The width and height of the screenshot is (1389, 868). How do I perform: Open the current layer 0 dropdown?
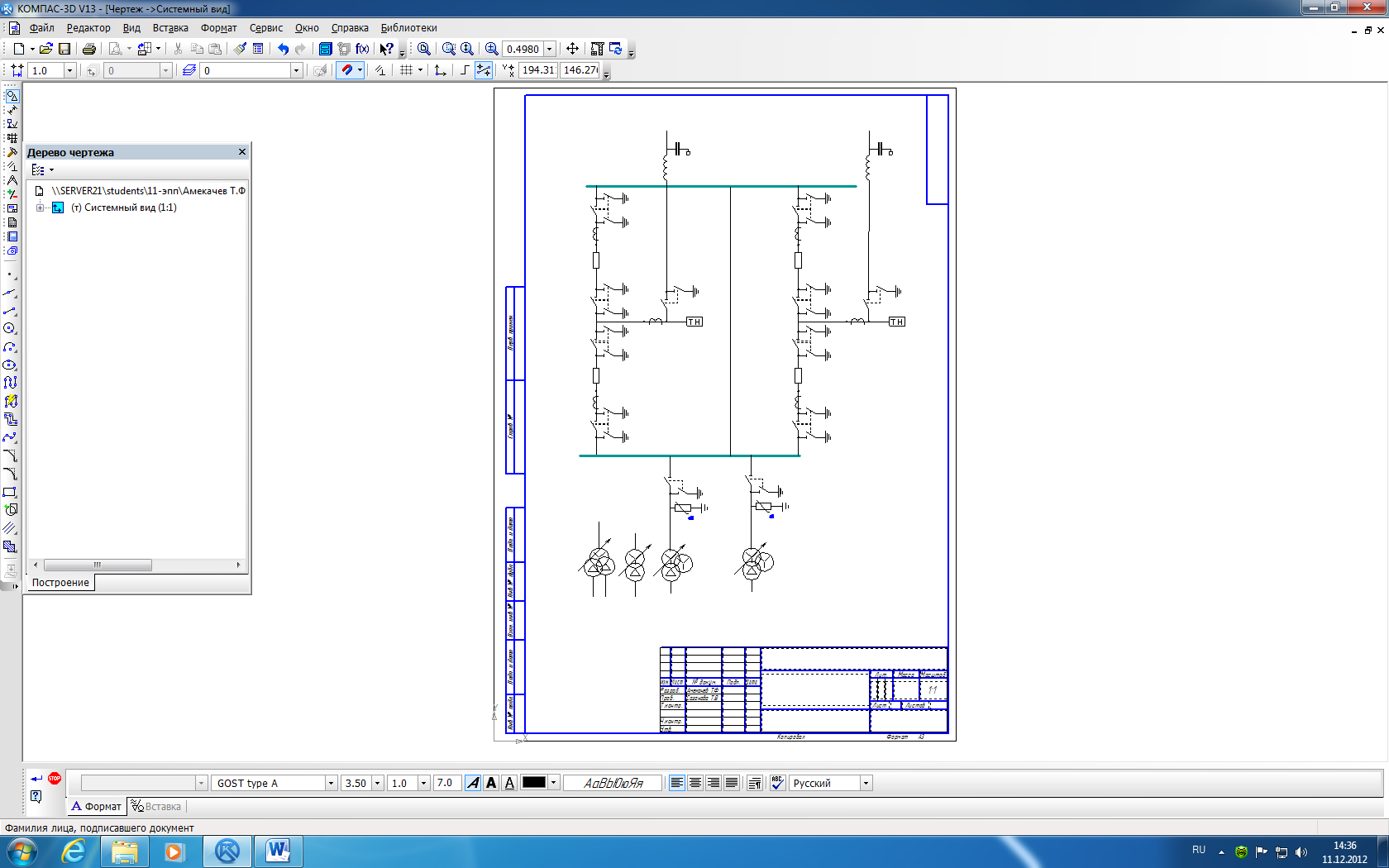296,70
